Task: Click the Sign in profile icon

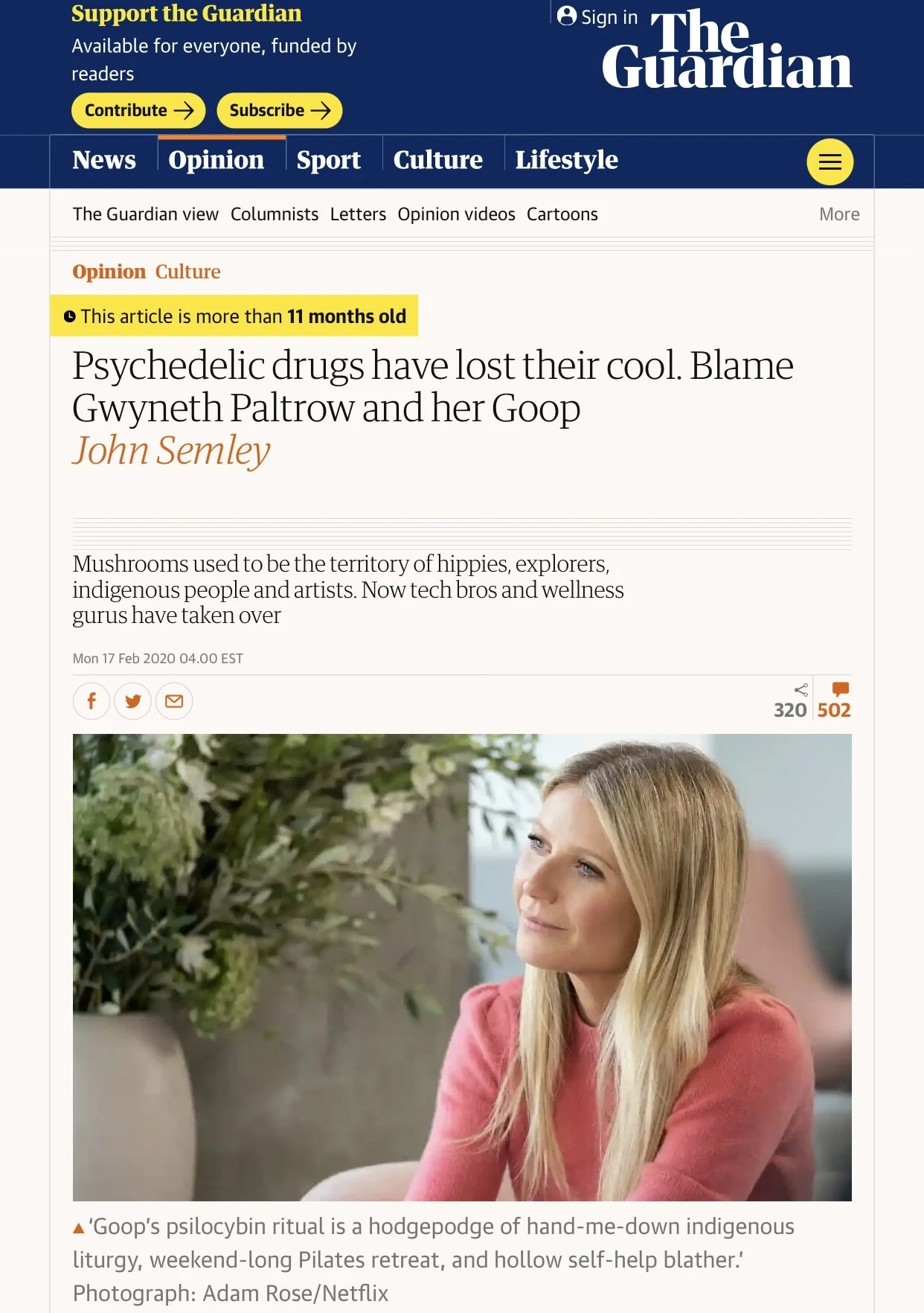Action: (x=567, y=16)
